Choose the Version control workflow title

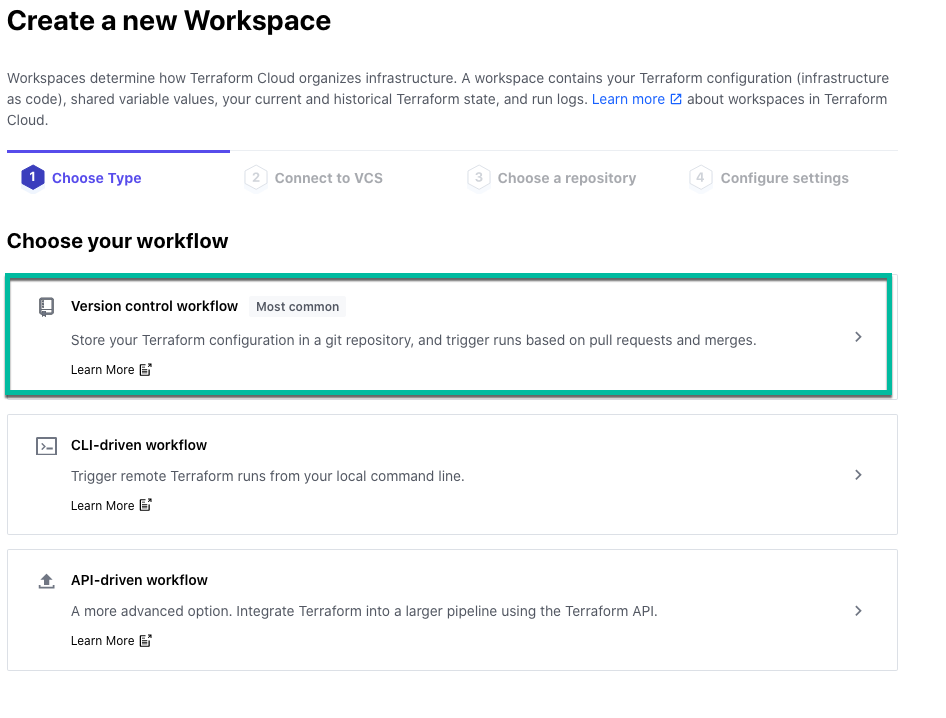click(x=154, y=306)
